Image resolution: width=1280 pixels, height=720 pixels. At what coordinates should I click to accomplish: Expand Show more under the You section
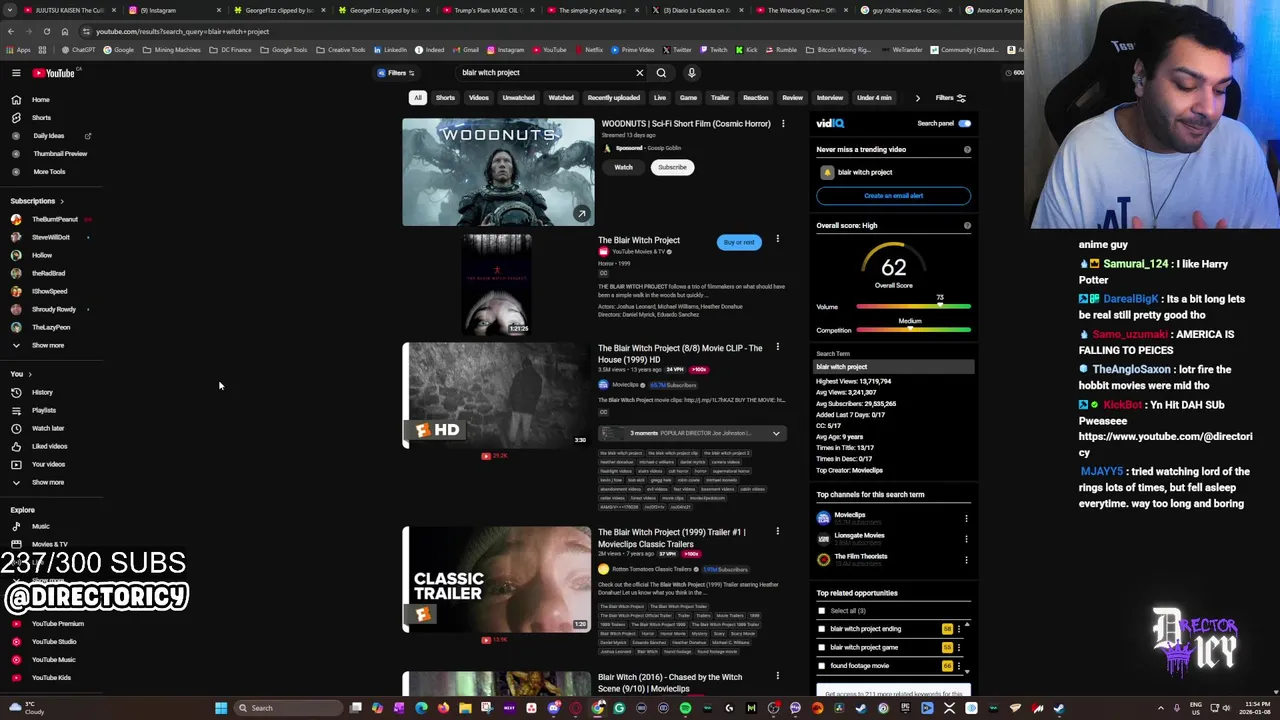(47, 483)
